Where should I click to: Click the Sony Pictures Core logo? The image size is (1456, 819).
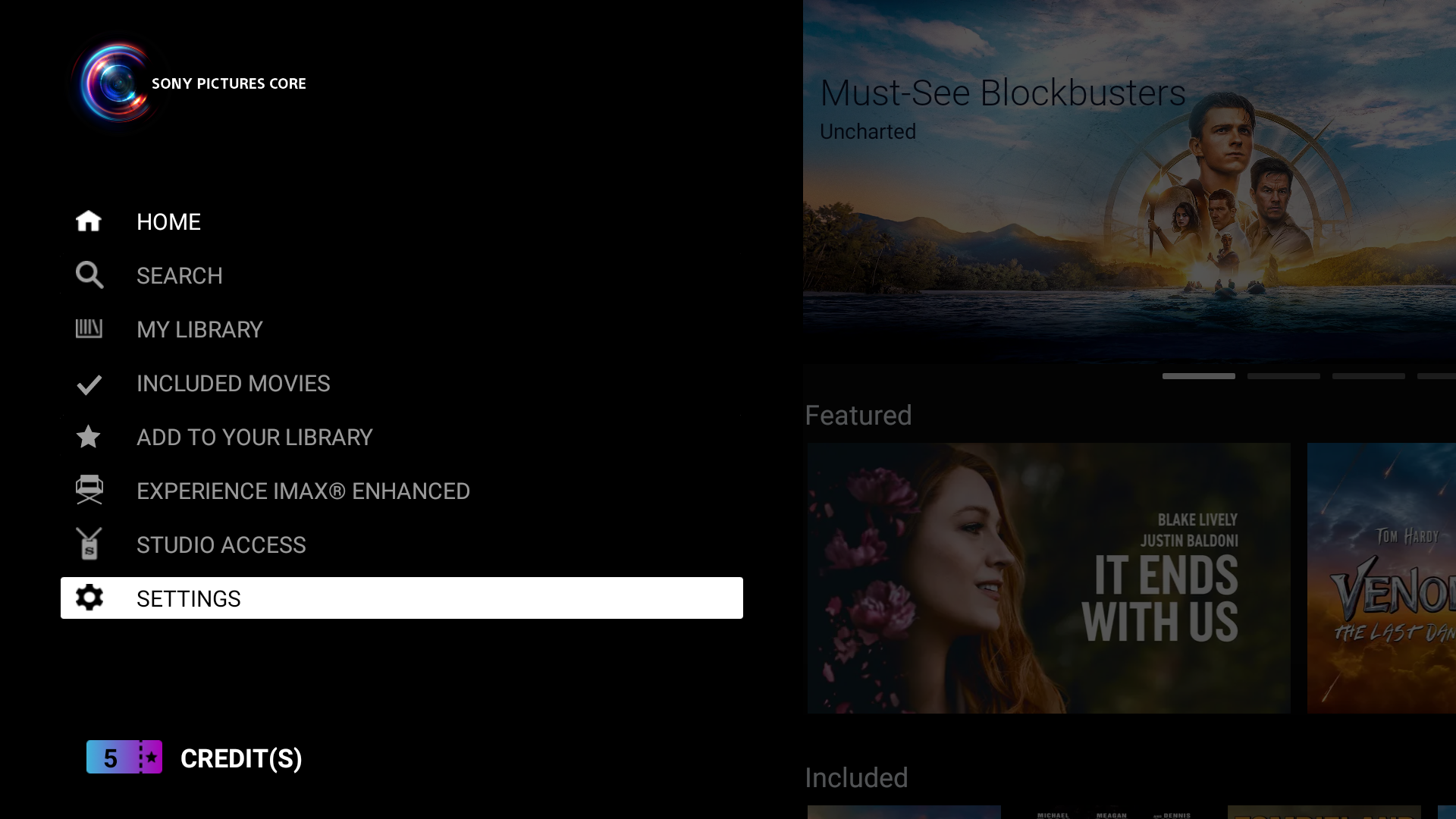click(118, 83)
